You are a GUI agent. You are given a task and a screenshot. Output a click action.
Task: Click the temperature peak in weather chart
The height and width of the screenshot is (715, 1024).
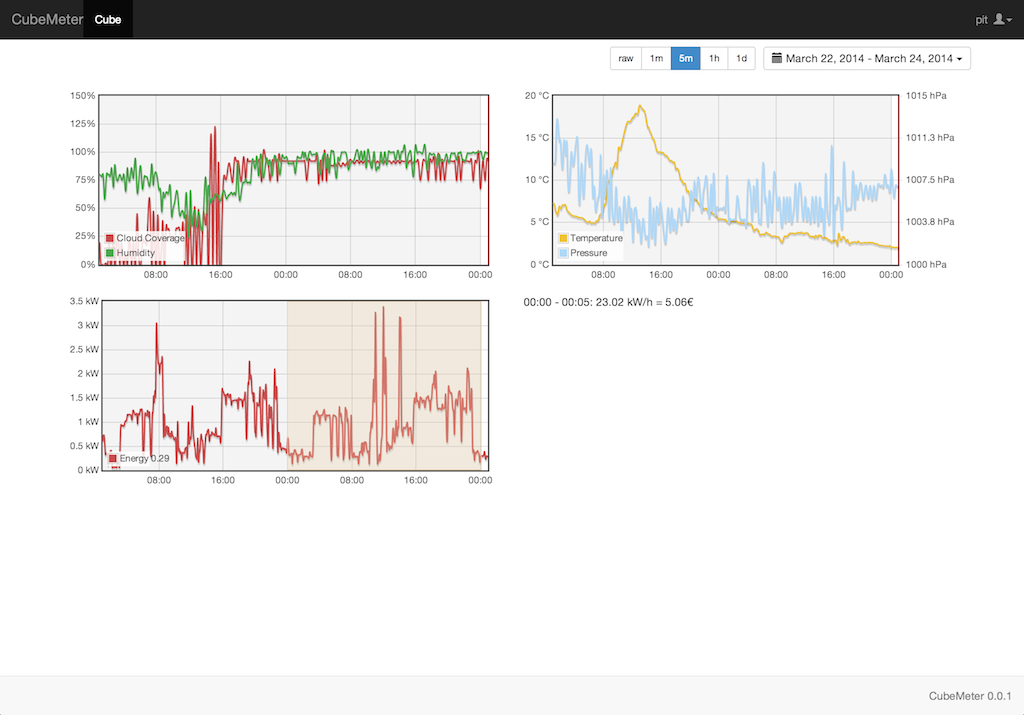(641, 106)
